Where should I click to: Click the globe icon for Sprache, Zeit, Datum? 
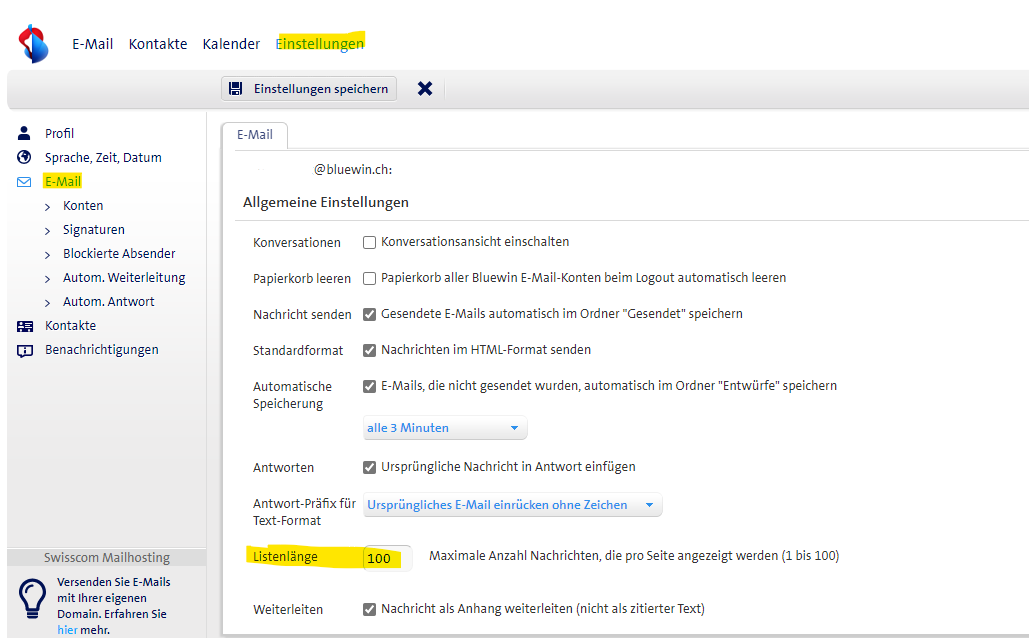coord(25,157)
